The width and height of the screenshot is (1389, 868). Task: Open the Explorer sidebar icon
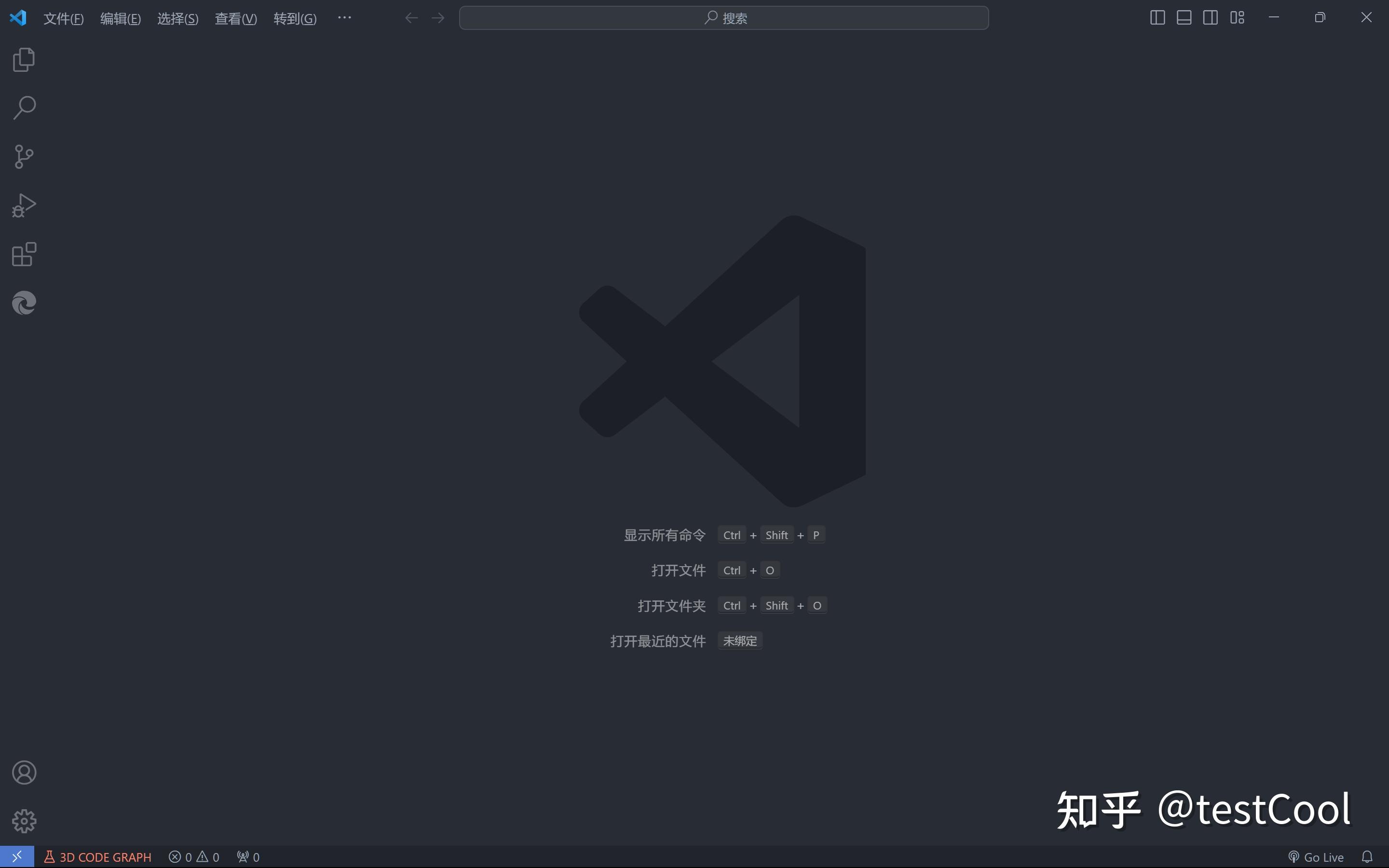pyautogui.click(x=24, y=59)
